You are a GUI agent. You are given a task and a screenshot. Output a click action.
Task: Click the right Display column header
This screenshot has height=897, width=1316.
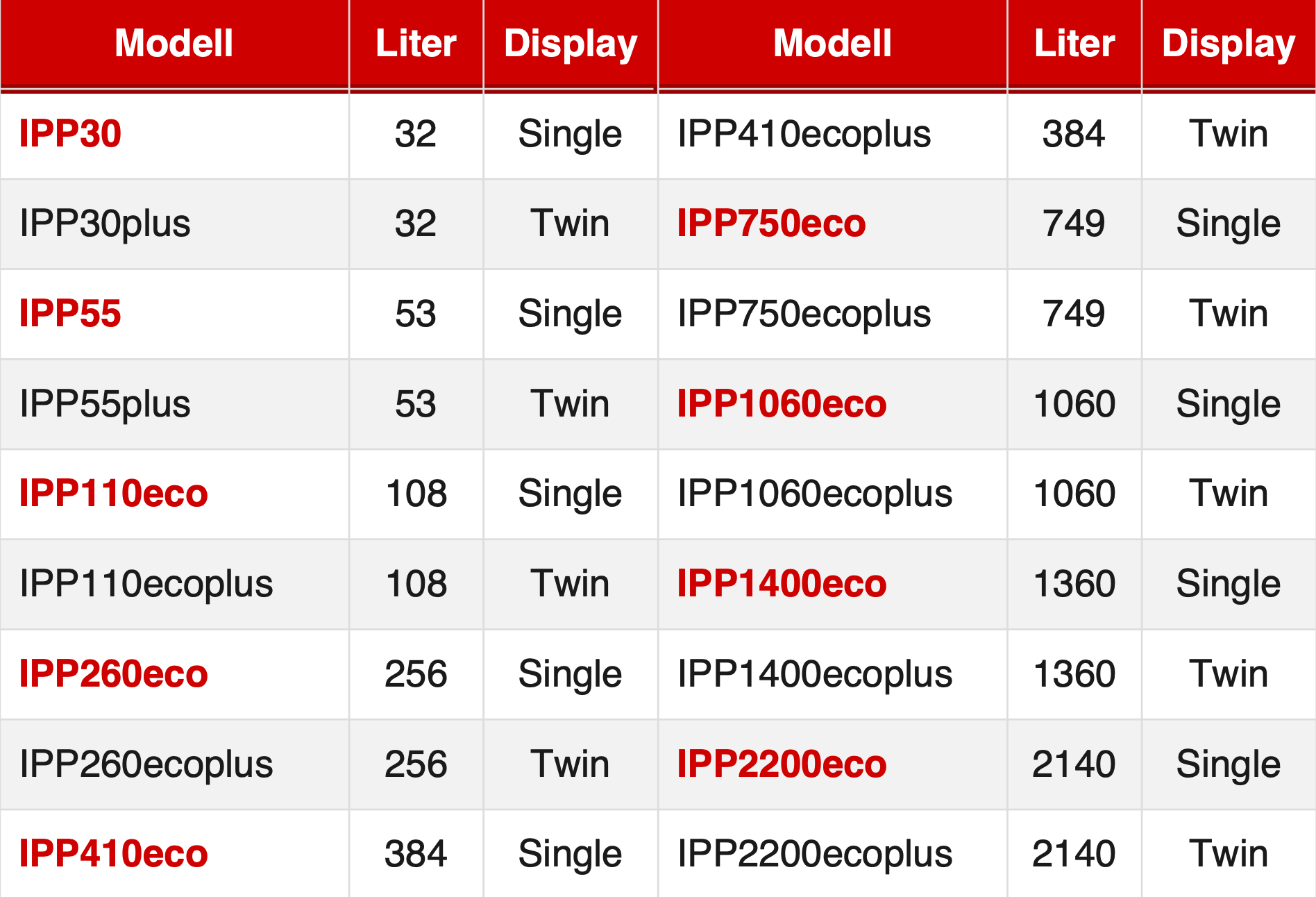[x=1229, y=44]
